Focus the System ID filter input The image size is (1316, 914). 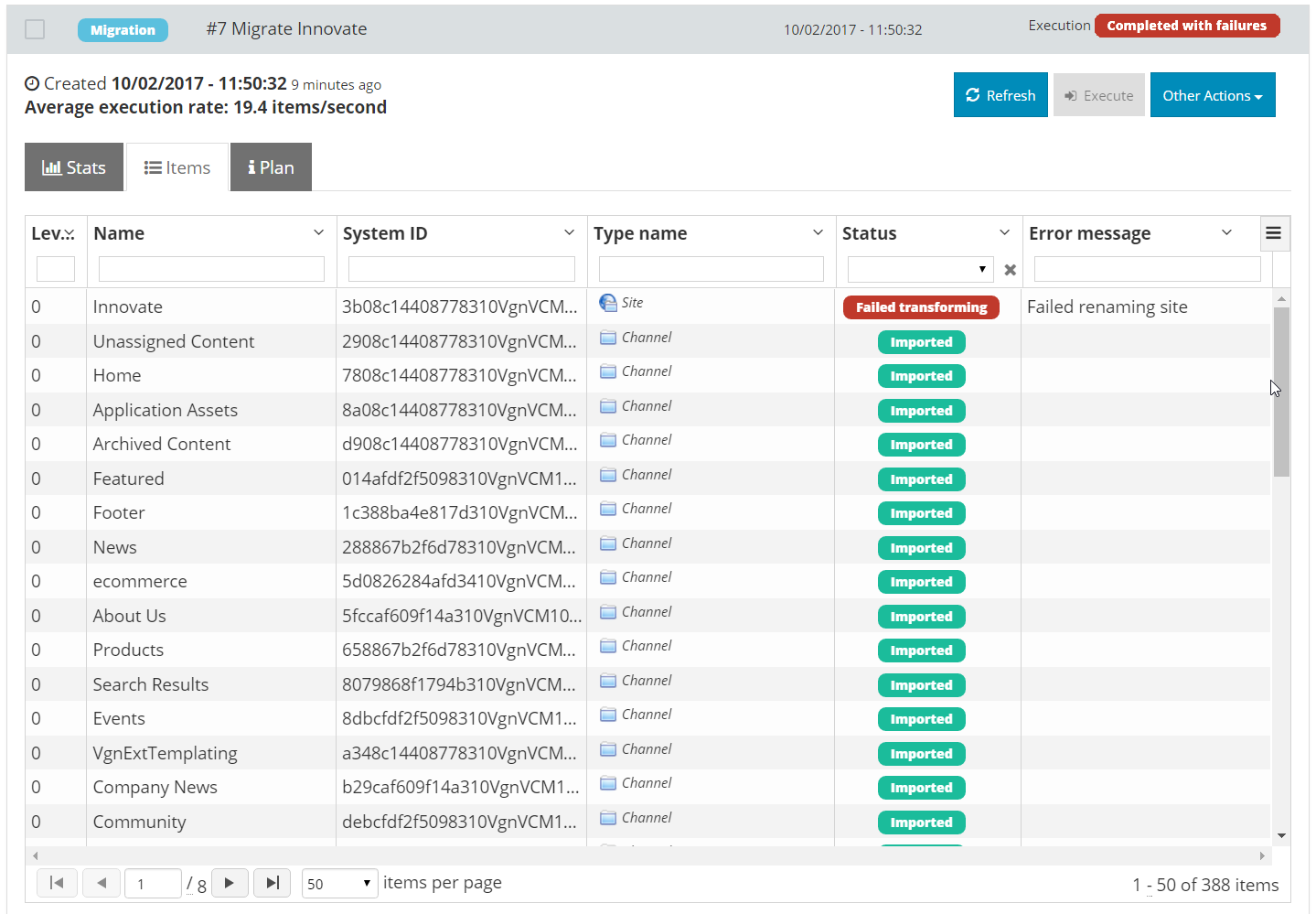462,269
